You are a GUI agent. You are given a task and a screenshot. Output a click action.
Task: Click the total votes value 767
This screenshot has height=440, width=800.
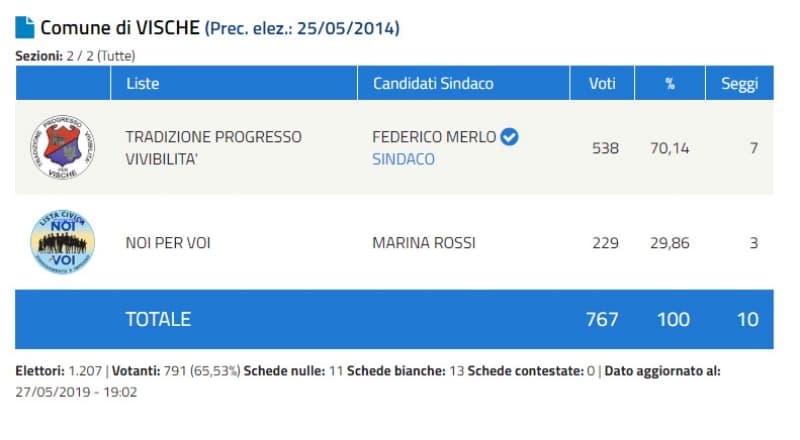(602, 319)
